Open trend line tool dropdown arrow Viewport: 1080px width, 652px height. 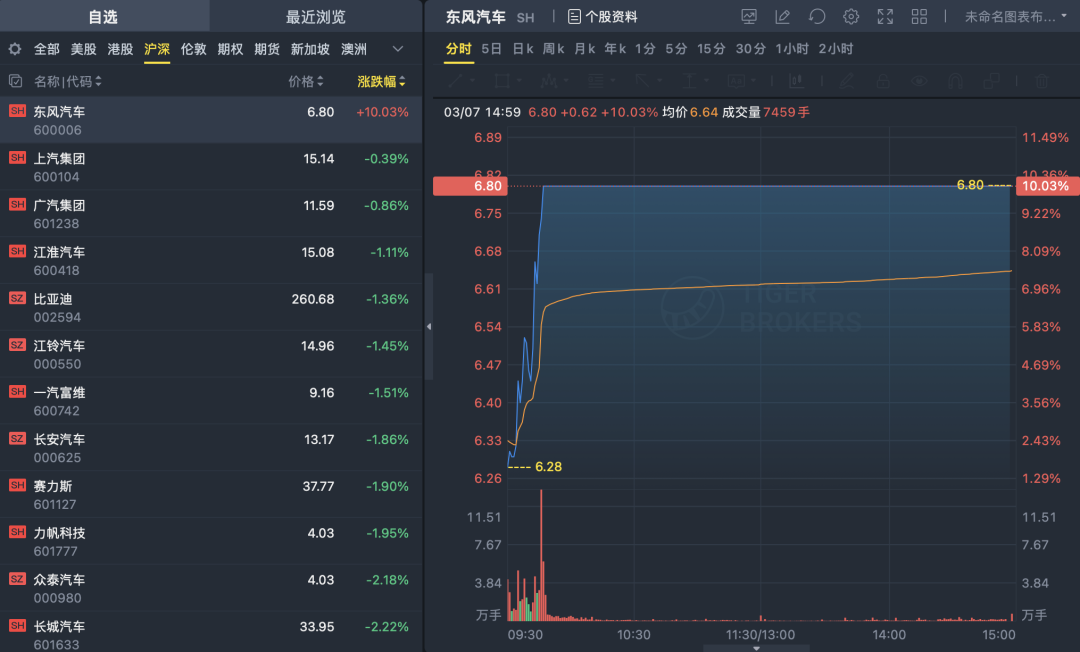472,81
